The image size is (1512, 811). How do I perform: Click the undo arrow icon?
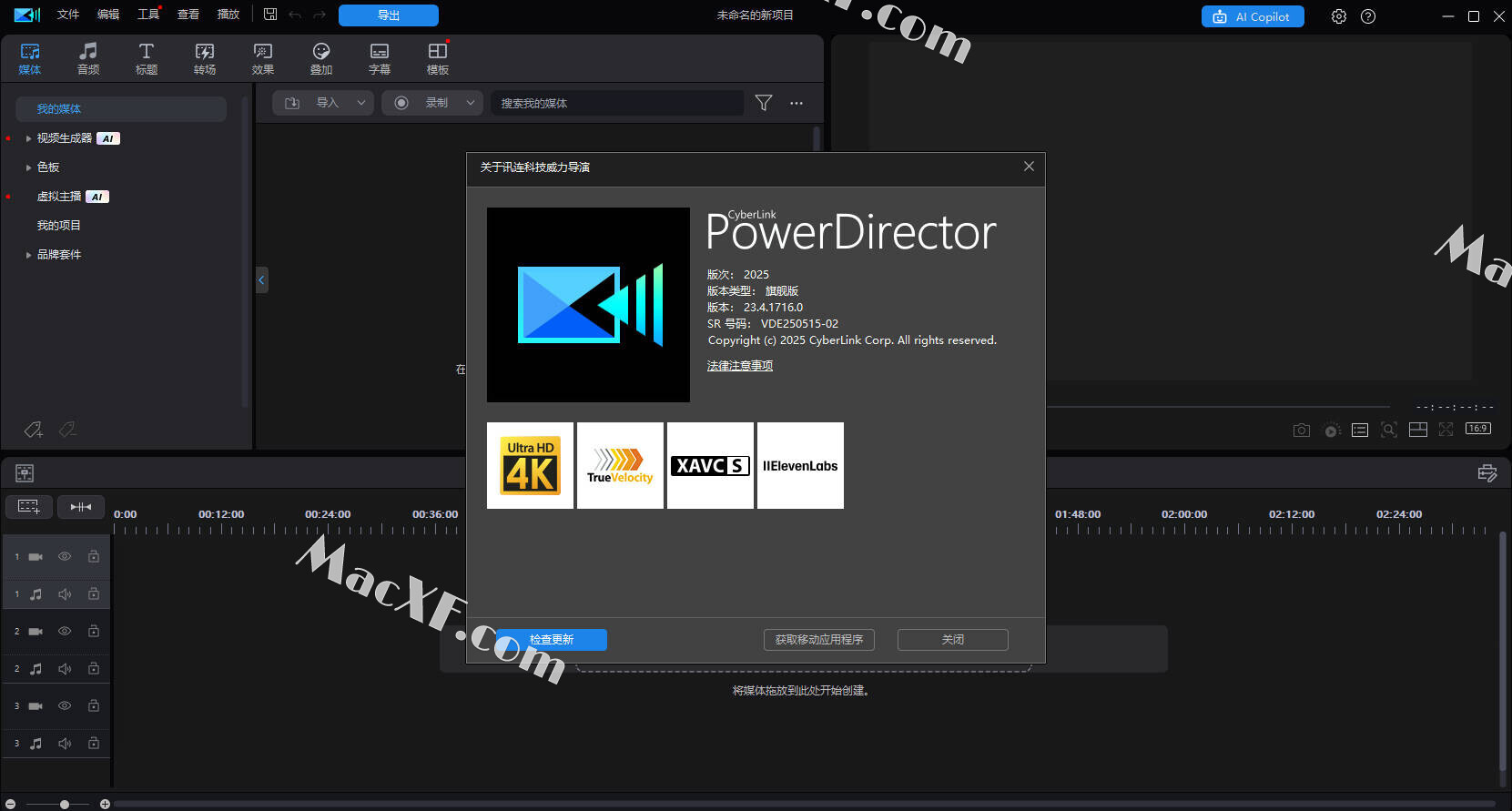[295, 15]
